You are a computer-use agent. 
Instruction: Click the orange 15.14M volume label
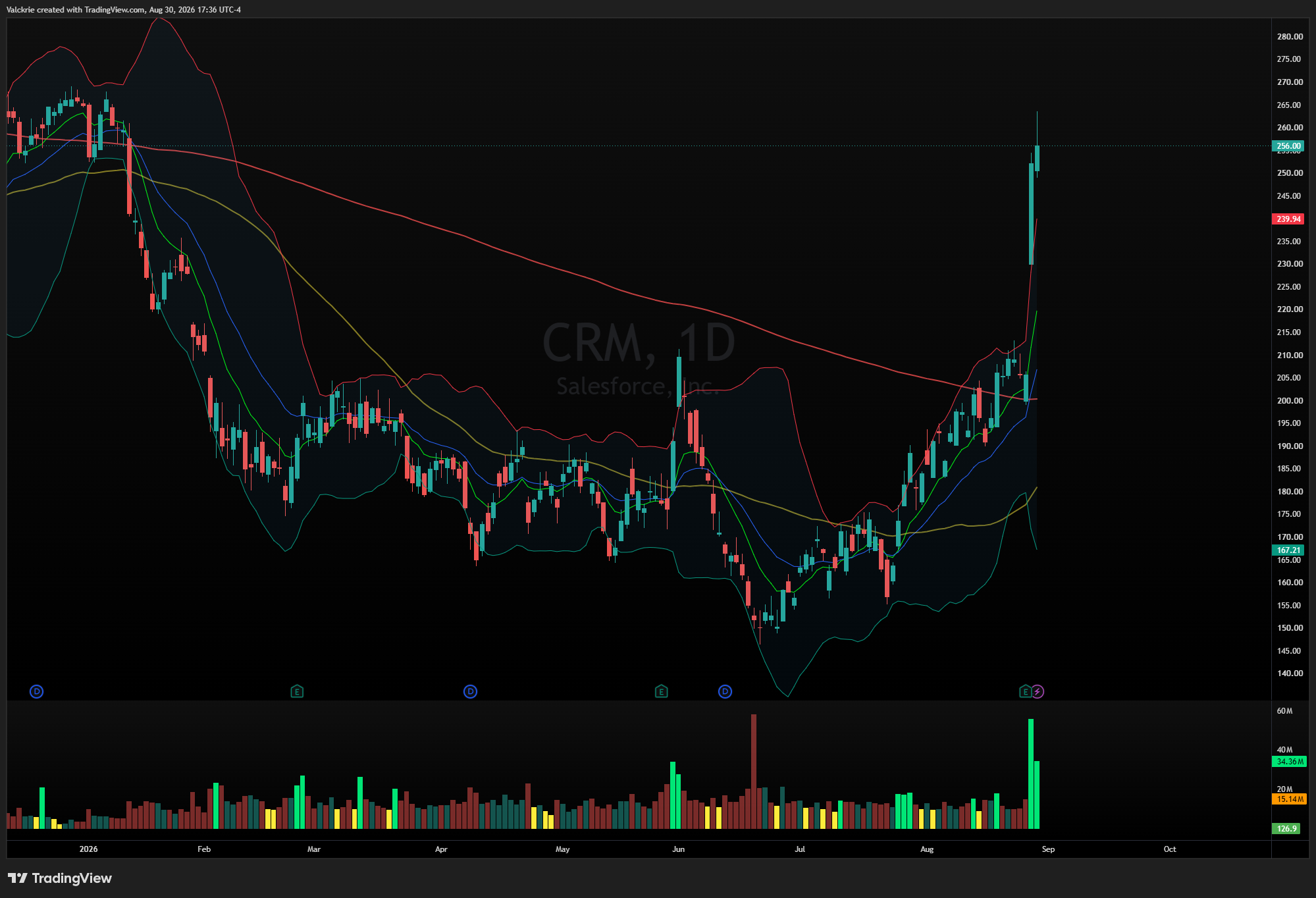pyautogui.click(x=1290, y=799)
